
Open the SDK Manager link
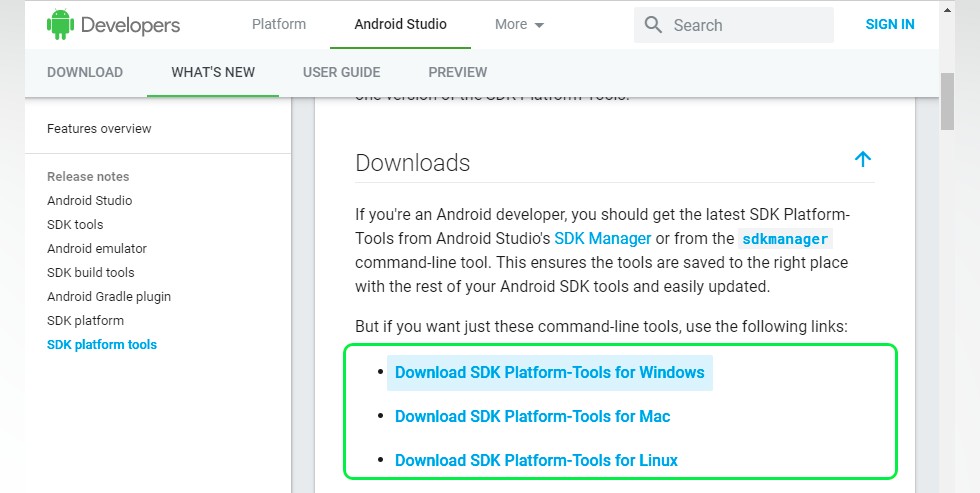602,238
